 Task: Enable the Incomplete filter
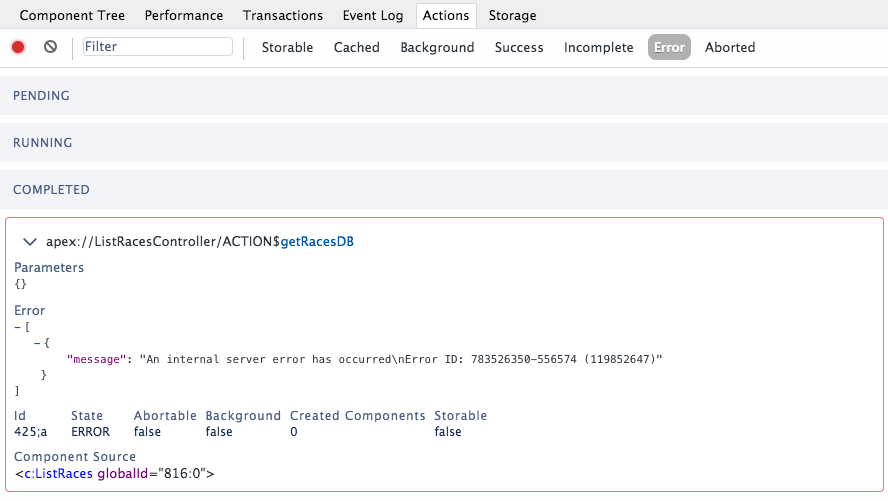click(598, 48)
